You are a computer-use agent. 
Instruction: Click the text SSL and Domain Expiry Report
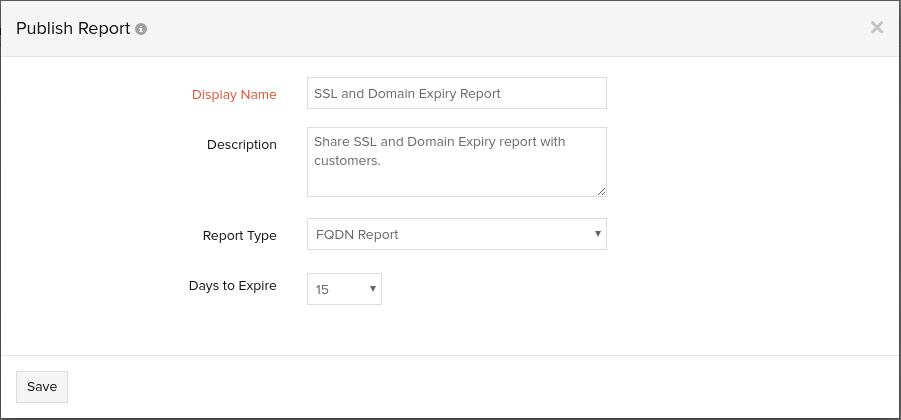pos(407,93)
